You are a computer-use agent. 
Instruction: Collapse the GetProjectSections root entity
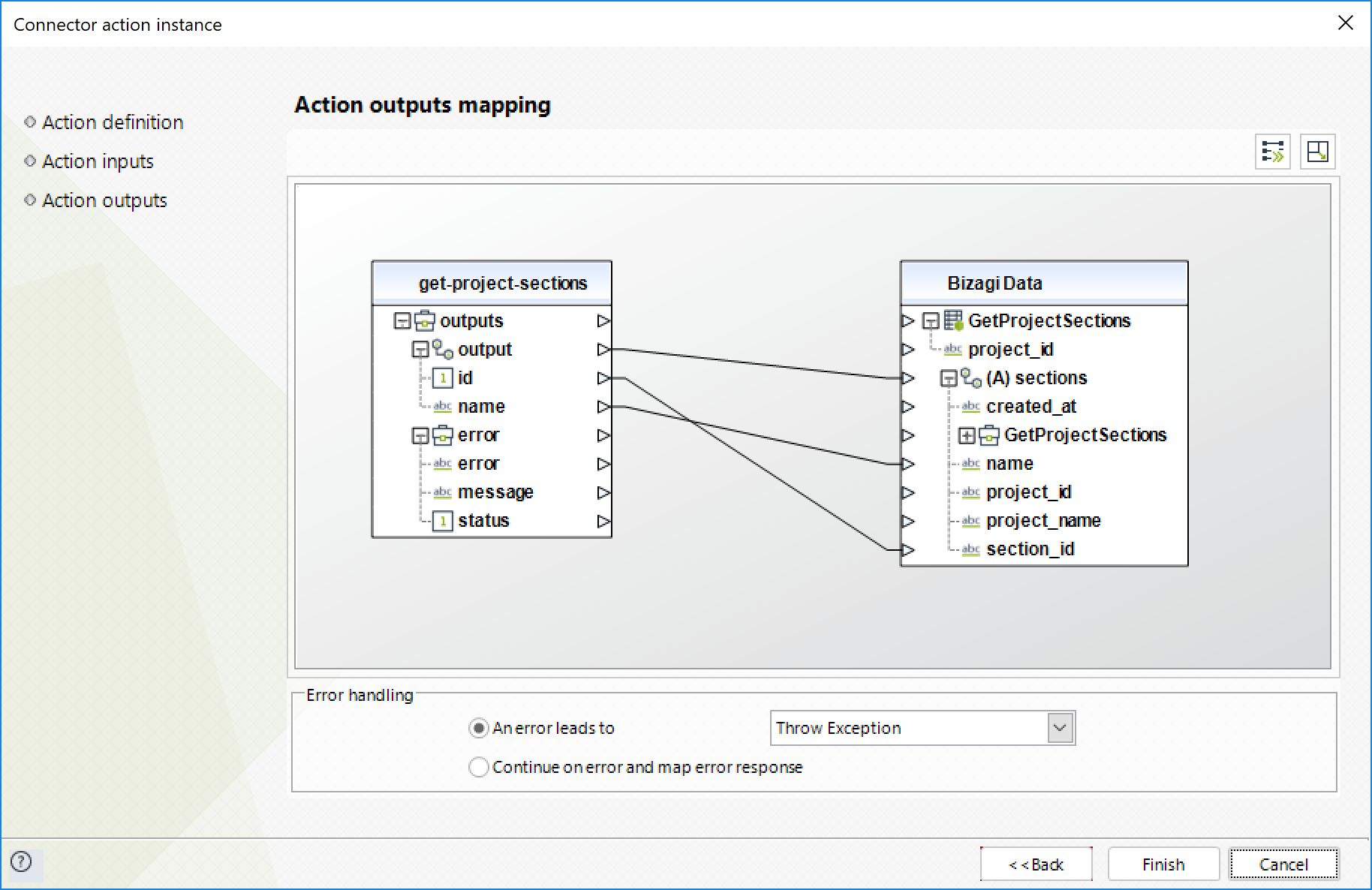click(x=931, y=321)
